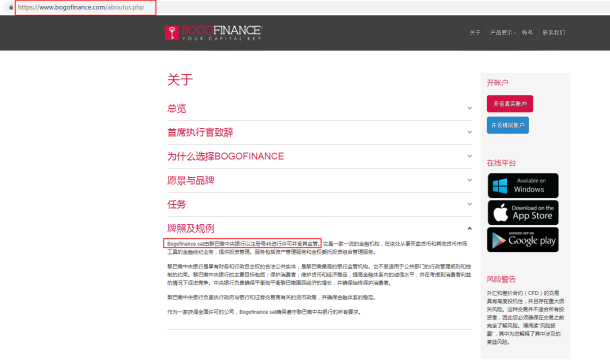Open the 关于 navigation menu item
610x364 pixels.
coord(475,33)
